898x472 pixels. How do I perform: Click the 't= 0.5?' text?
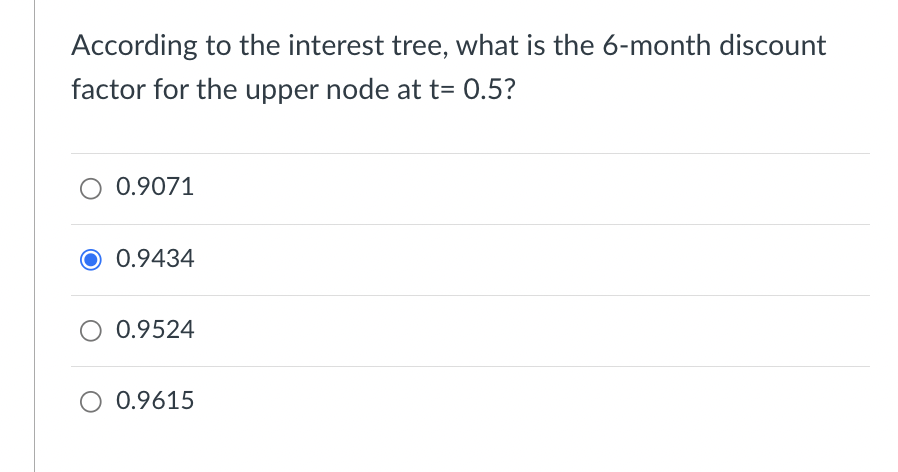point(472,89)
